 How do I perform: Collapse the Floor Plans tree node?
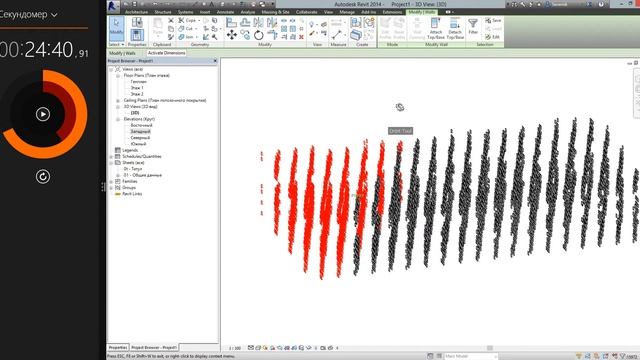[x=118, y=76]
